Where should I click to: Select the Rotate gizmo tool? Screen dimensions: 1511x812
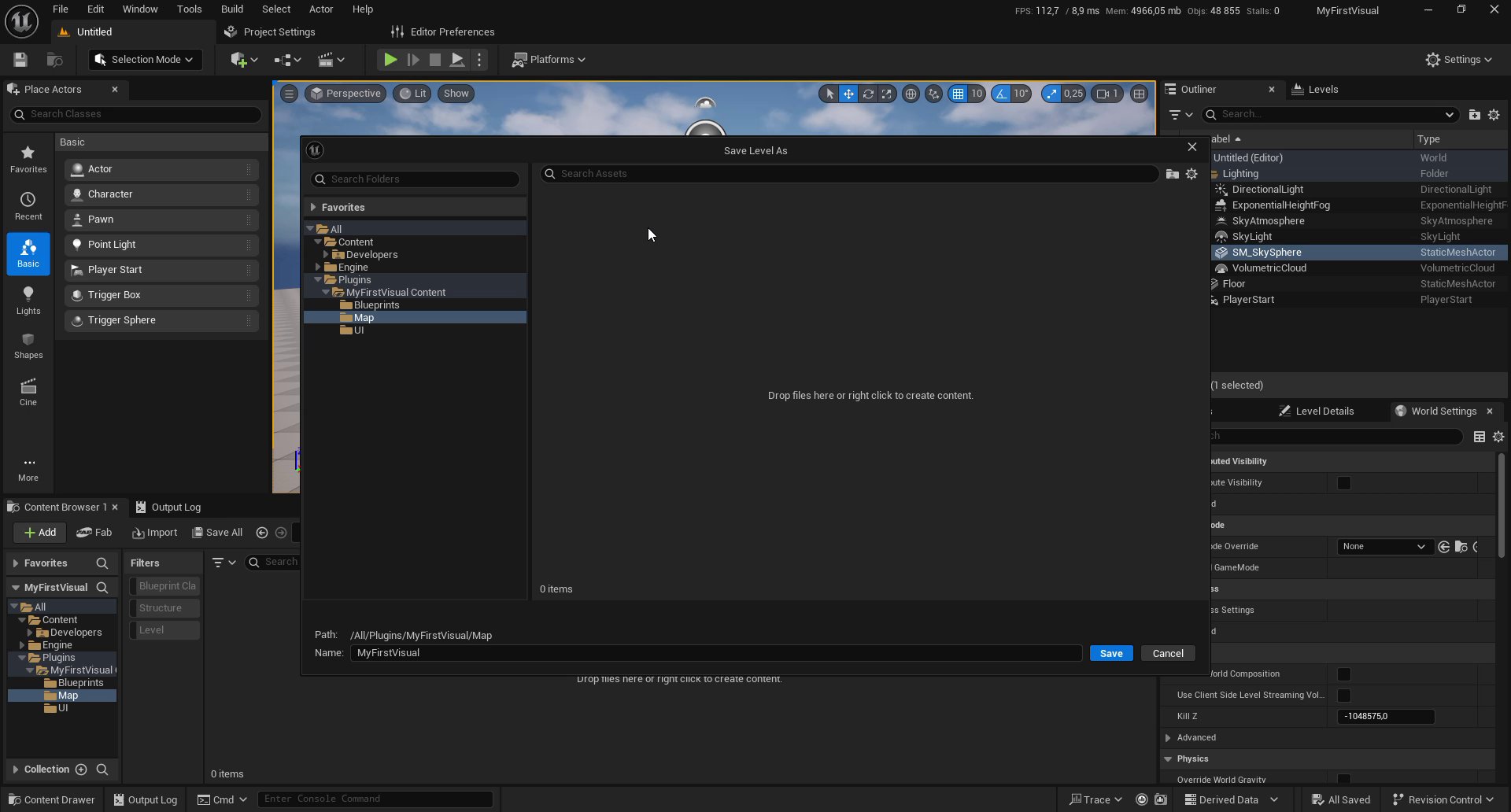(868, 94)
